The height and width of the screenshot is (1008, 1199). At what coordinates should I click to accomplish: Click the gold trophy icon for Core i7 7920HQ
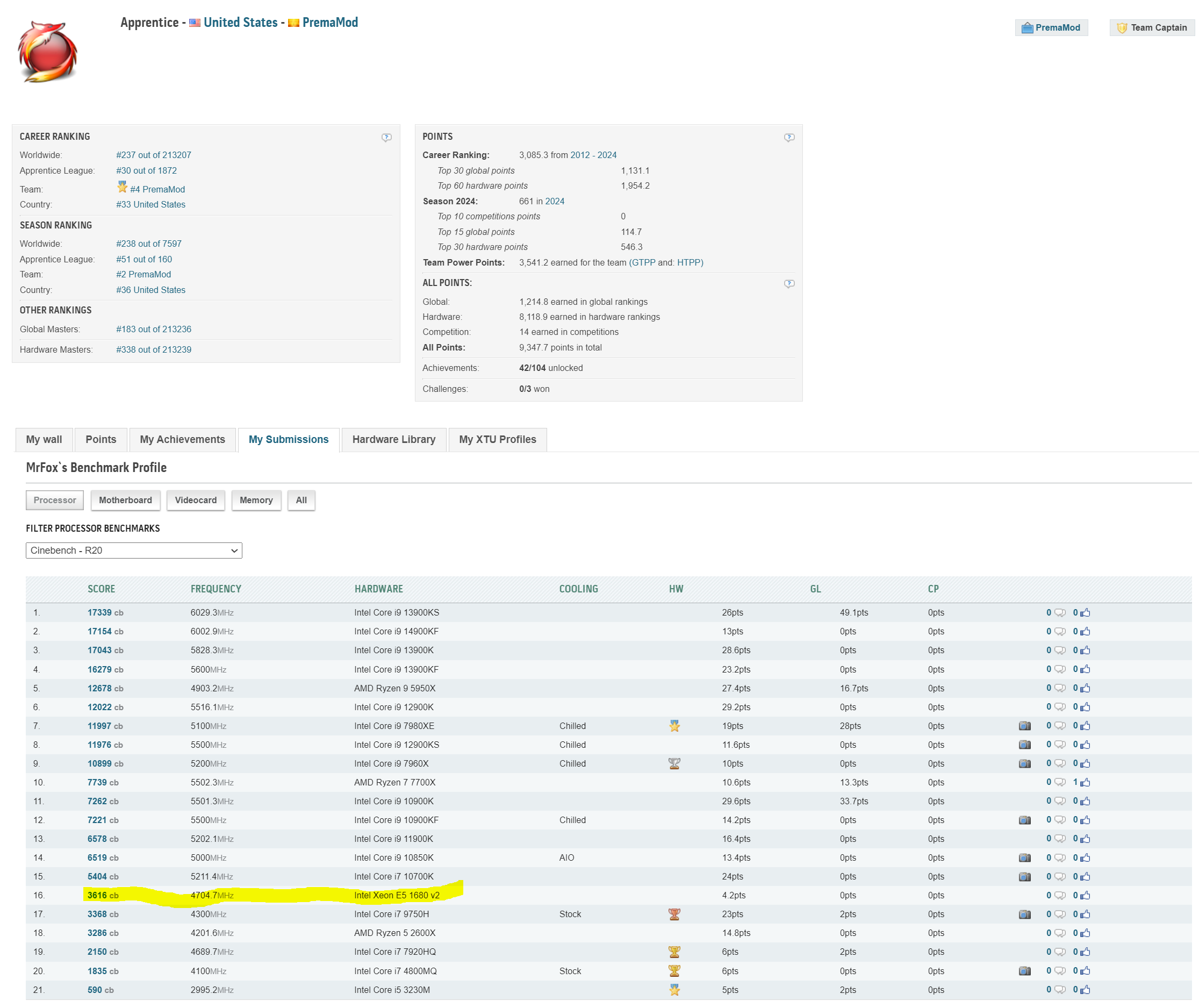pyautogui.click(x=674, y=952)
